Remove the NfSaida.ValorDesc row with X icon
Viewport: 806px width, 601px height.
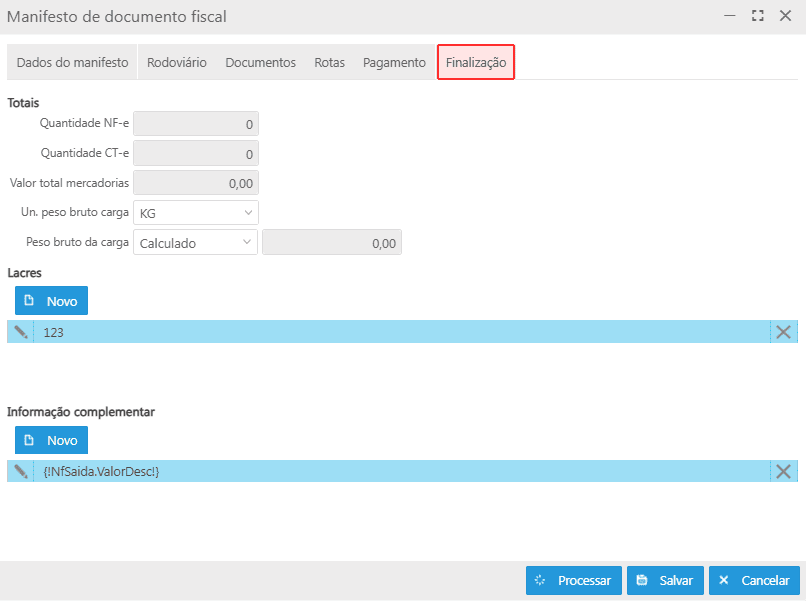tap(784, 472)
